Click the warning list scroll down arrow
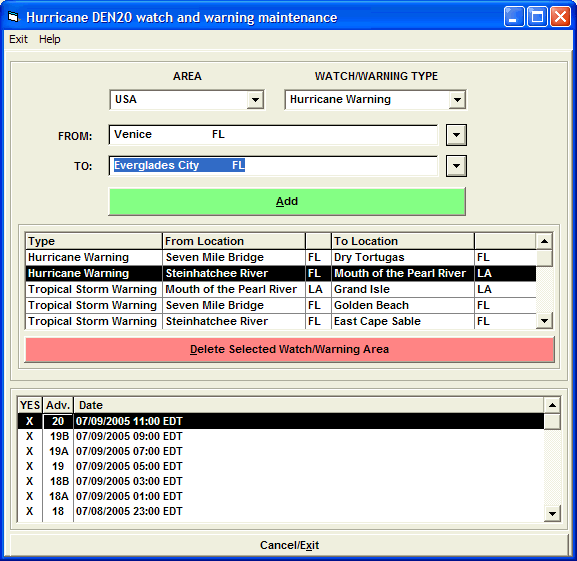 coord(544,321)
